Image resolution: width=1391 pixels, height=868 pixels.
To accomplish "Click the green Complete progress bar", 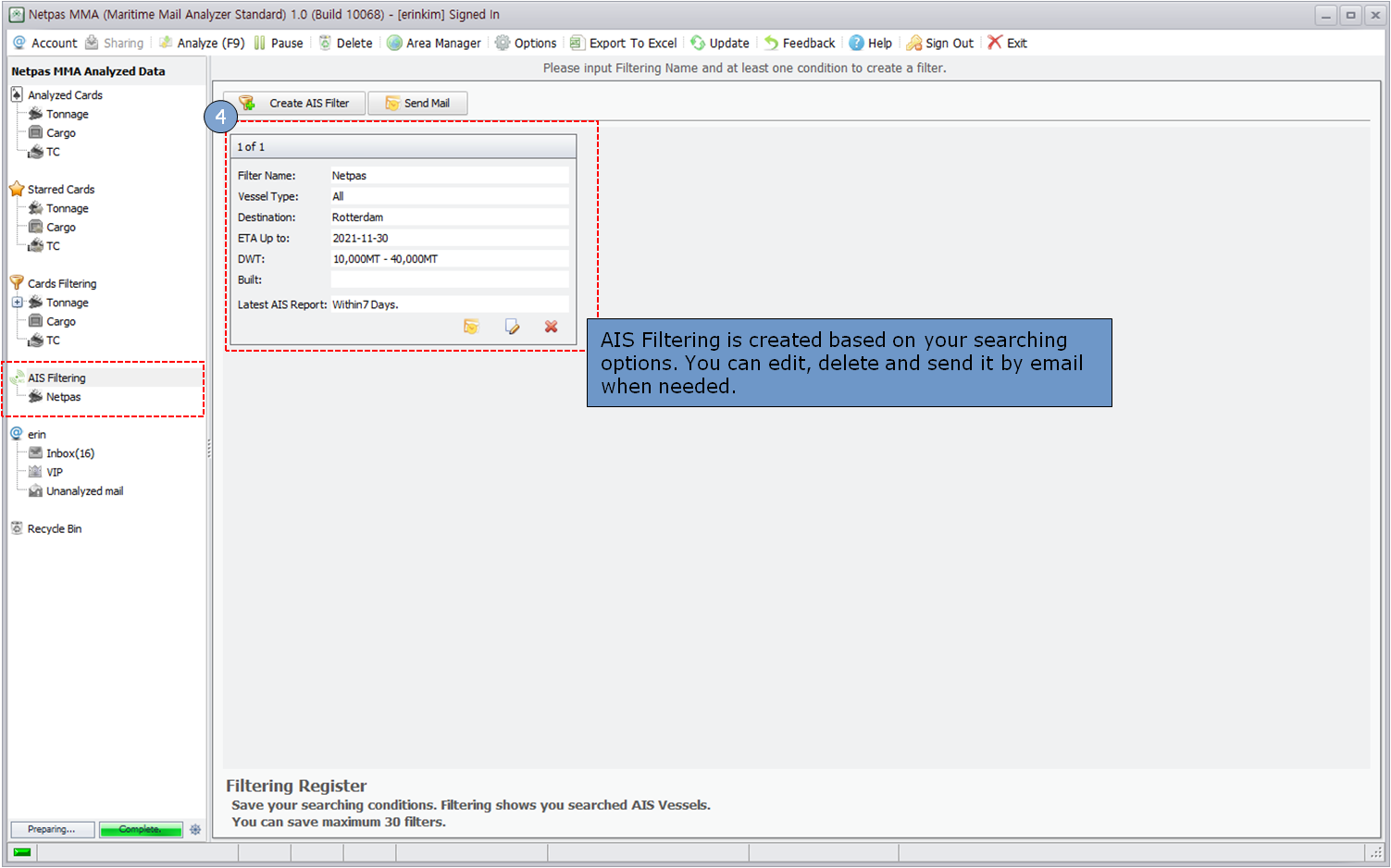I will pos(141,829).
